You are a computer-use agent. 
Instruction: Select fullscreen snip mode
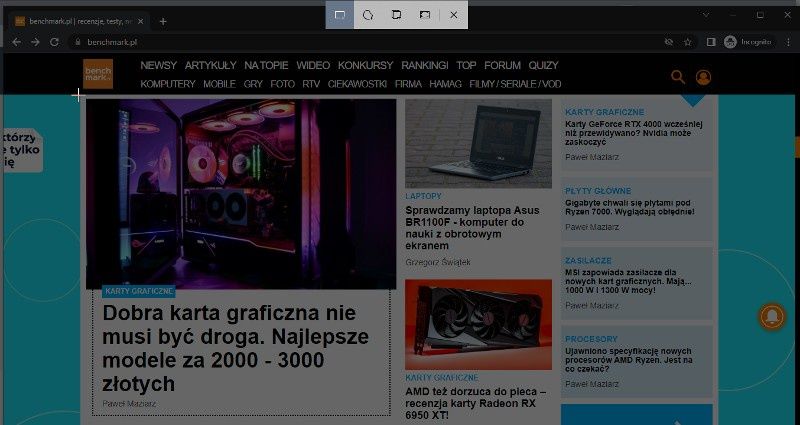pyautogui.click(x=424, y=15)
